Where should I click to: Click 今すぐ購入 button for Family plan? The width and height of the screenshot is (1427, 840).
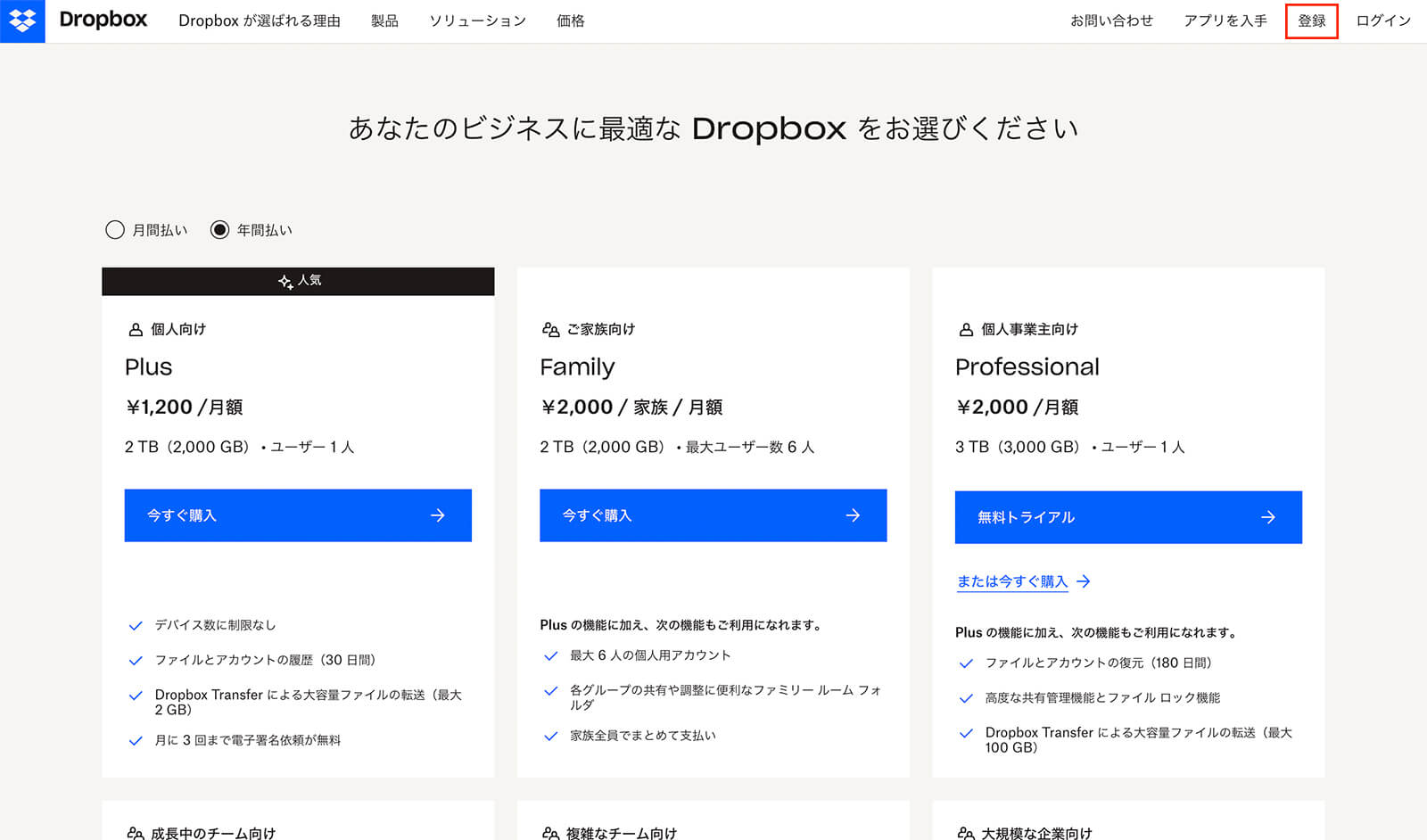713,515
